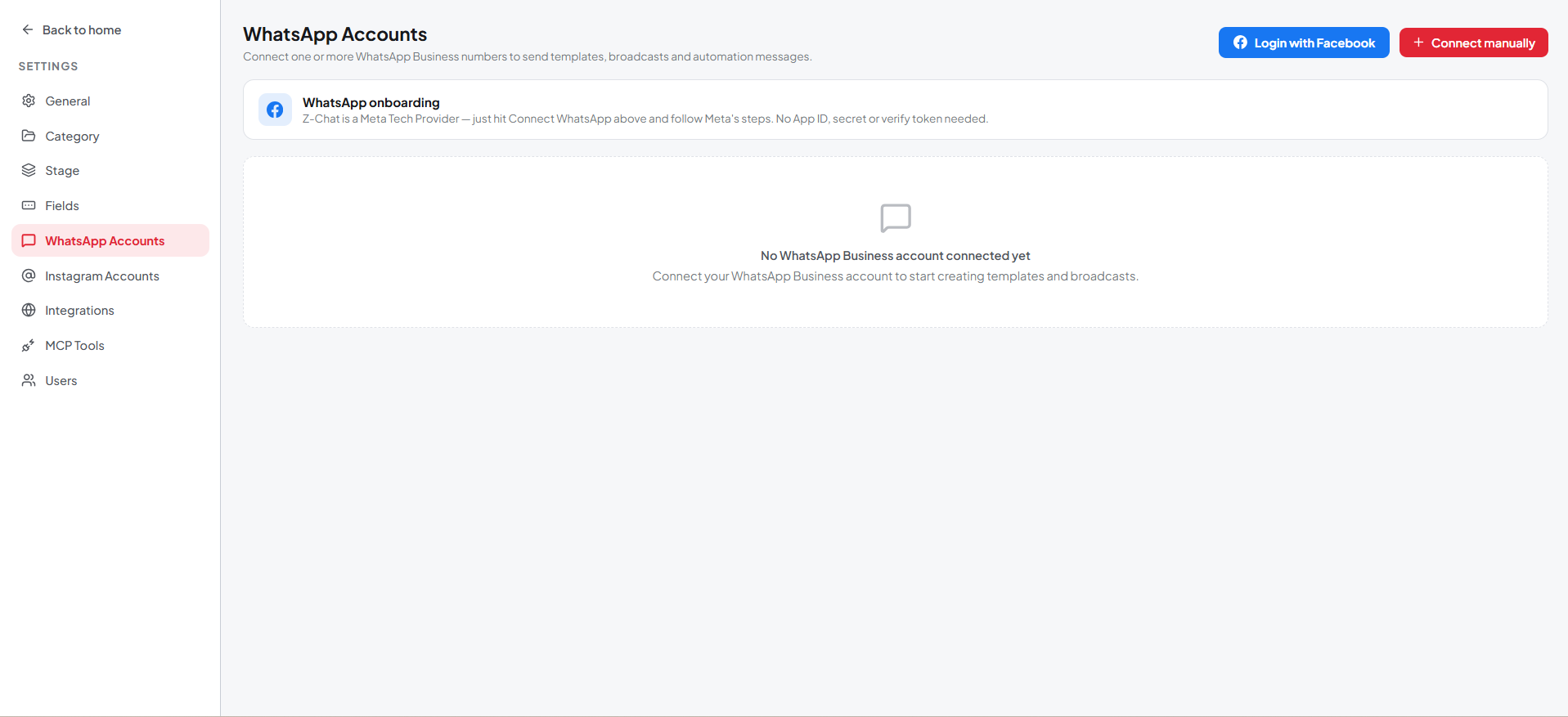Click the Stage layers icon

(x=29, y=170)
